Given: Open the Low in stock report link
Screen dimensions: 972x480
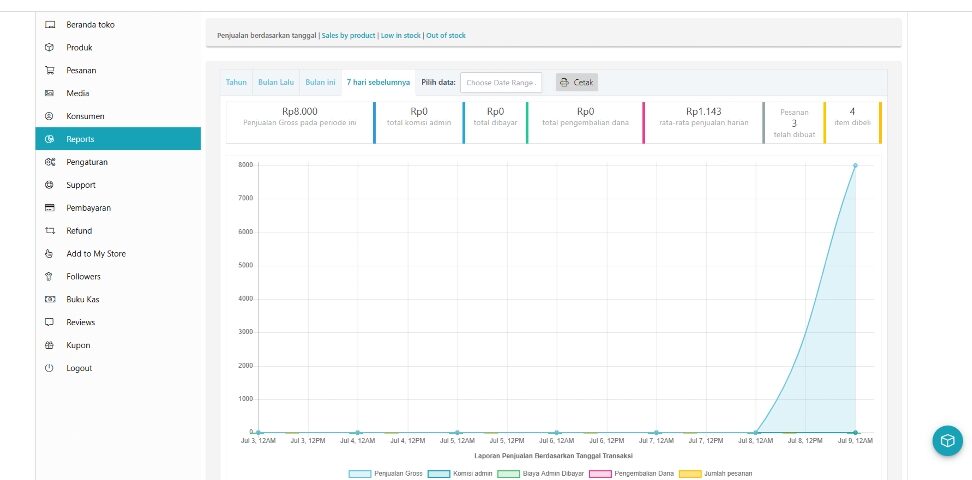Looking at the screenshot, I should coord(400,35).
